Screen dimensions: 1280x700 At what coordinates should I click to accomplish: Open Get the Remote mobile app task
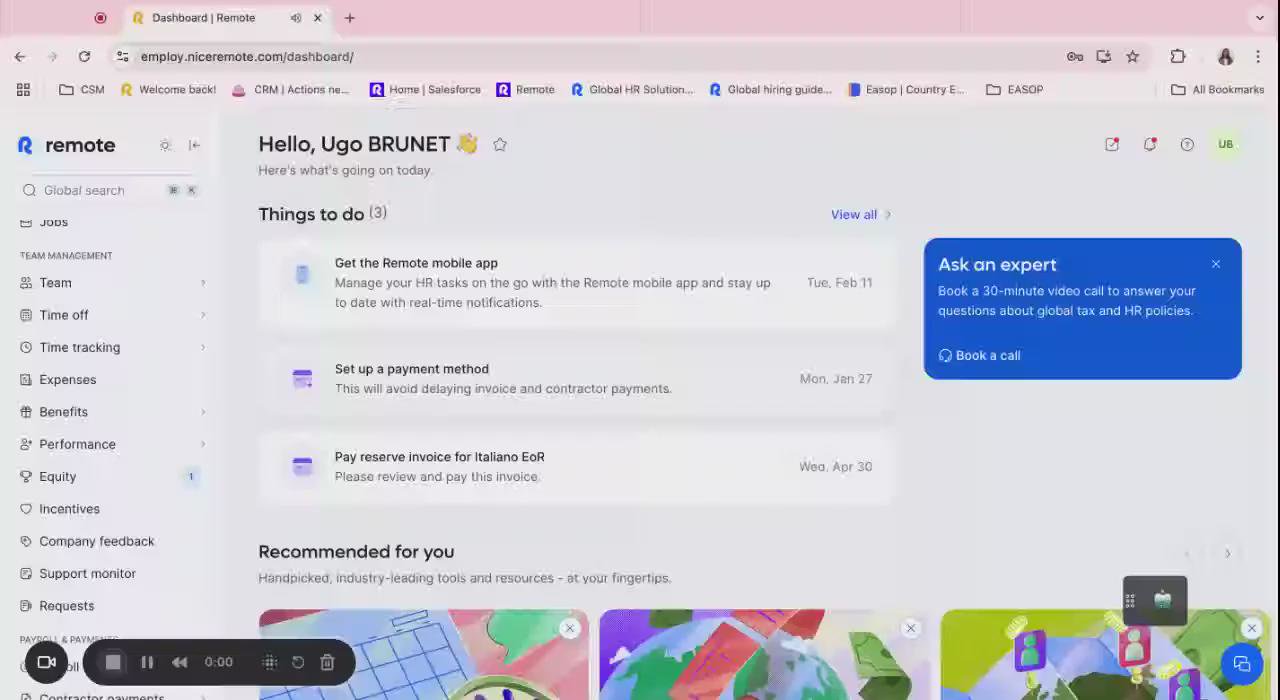coord(576,283)
